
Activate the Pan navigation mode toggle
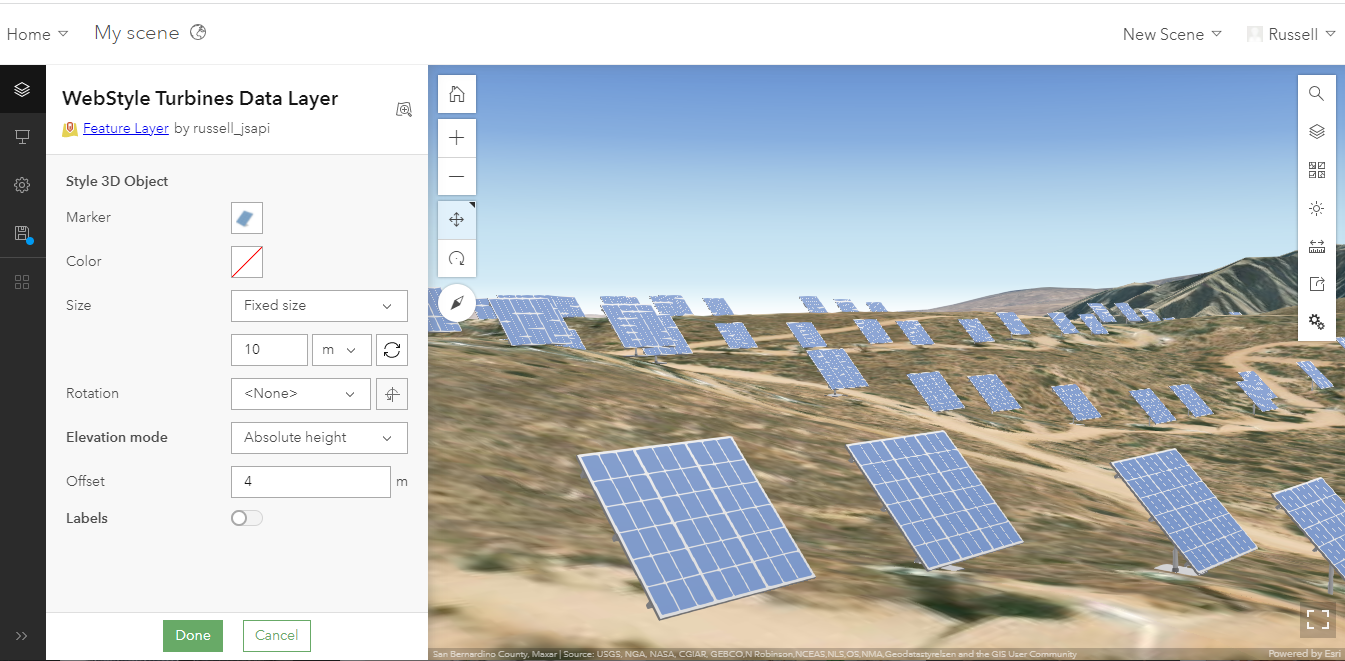point(456,218)
